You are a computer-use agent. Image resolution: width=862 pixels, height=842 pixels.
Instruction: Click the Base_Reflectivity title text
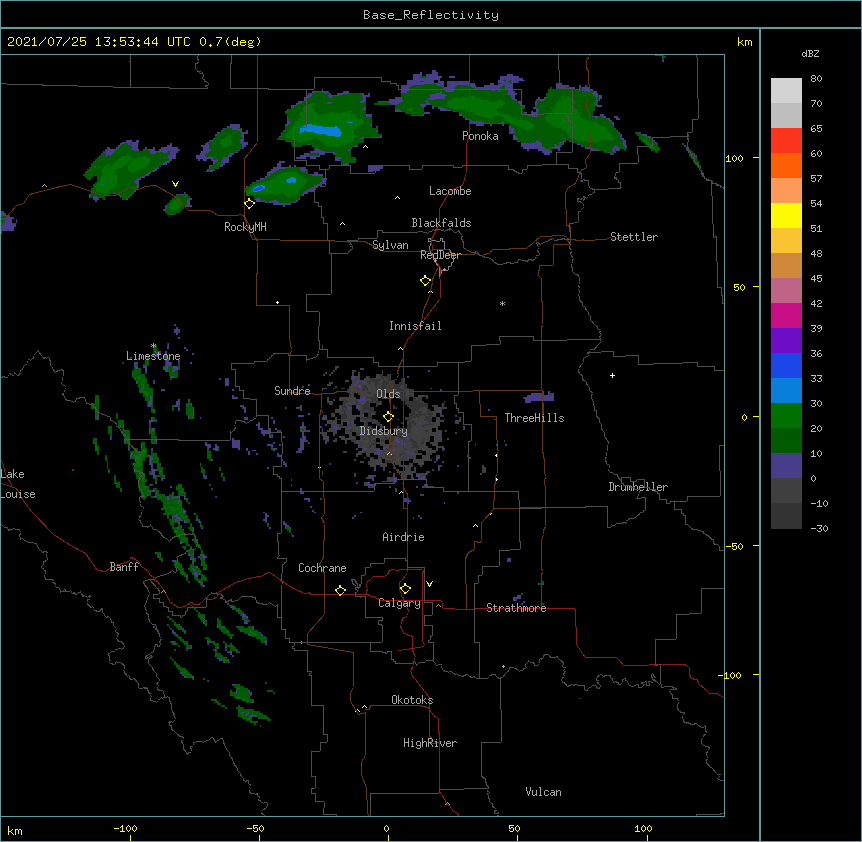431,15
